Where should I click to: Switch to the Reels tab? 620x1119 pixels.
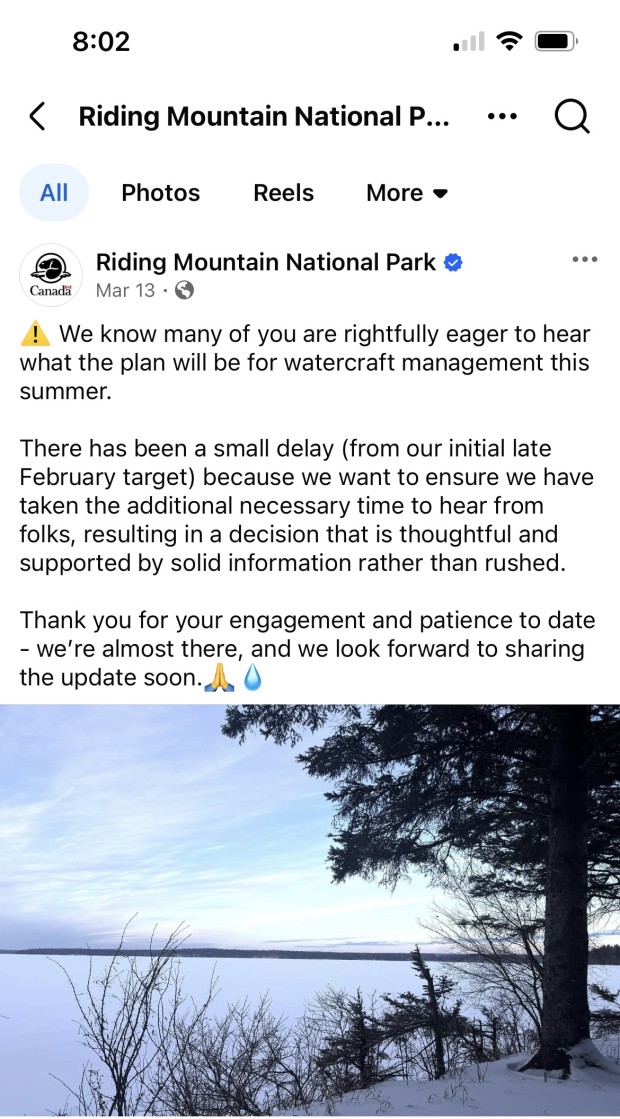pos(283,193)
